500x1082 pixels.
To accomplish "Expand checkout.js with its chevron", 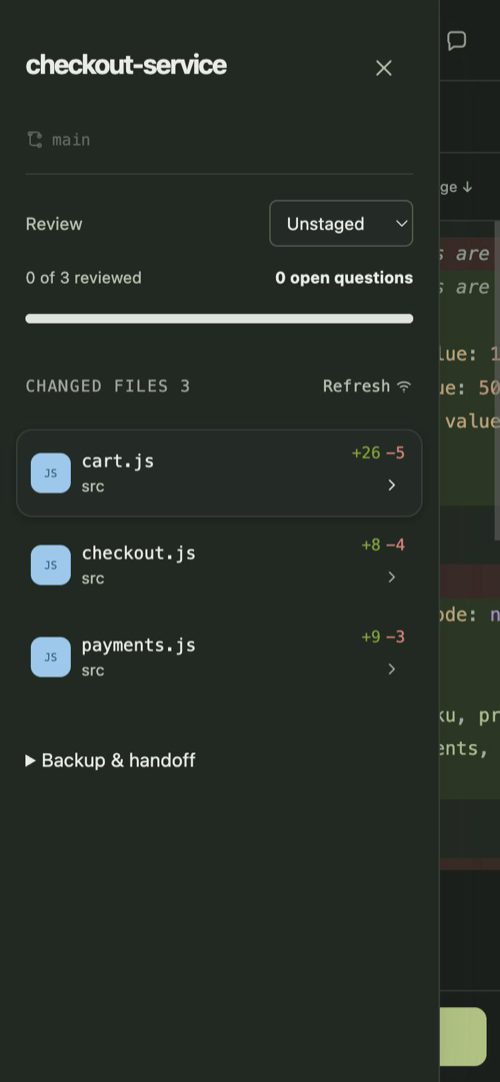I will 392,577.
